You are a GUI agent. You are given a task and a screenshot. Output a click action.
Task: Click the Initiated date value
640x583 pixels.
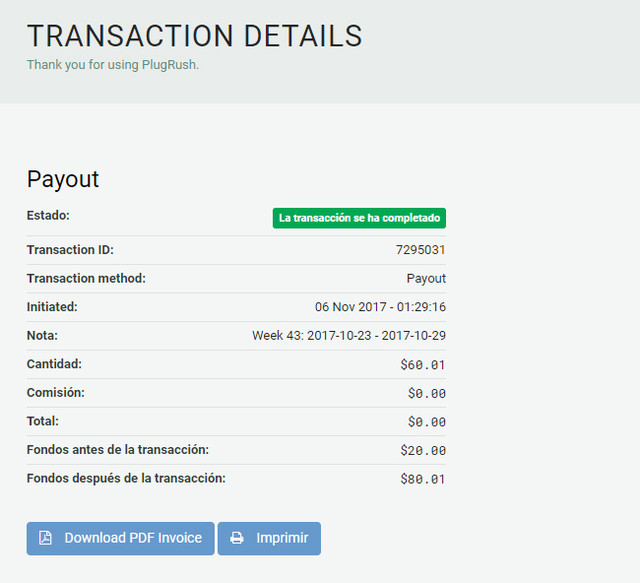pyautogui.click(x=380, y=307)
